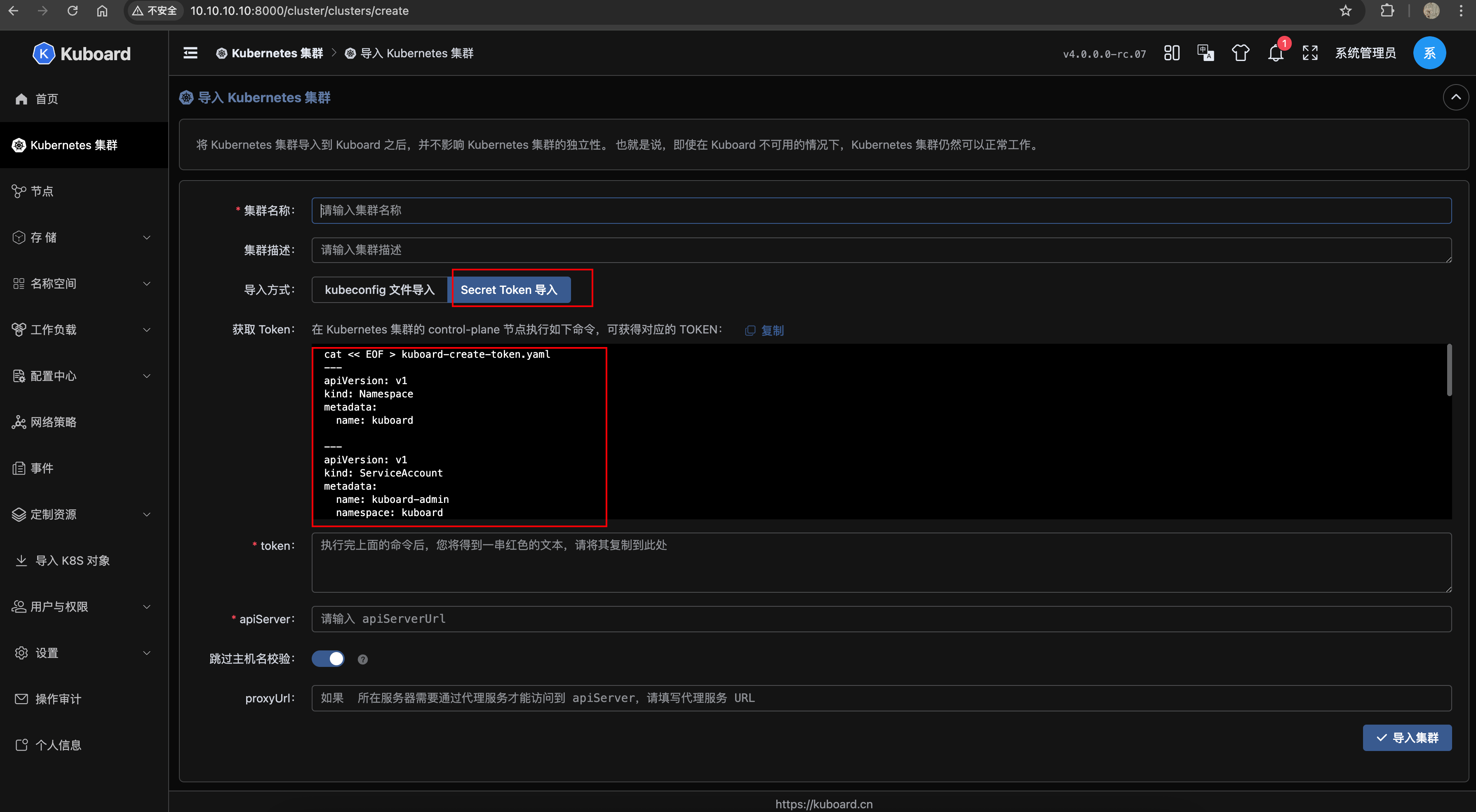The height and width of the screenshot is (812, 1476).
Task: Open the theme (t-shirt) icon
Action: [1241, 53]
